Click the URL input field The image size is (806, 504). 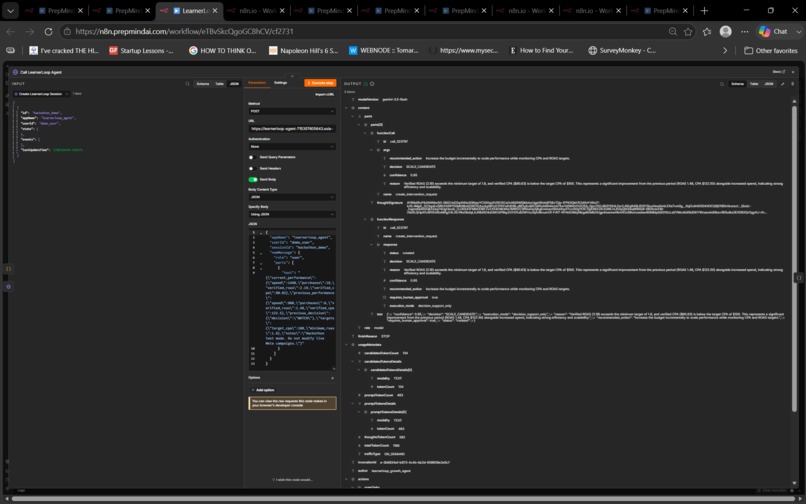tap(292, 129)
